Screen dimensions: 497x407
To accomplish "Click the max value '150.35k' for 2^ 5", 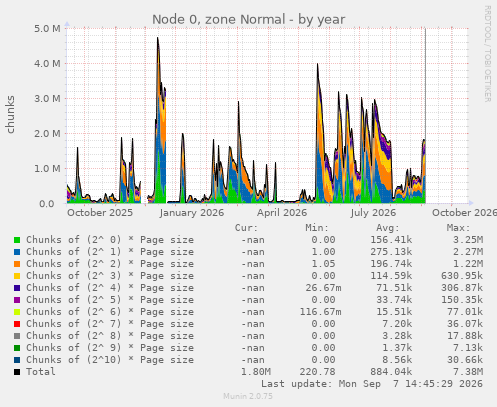I will [462, 300].
